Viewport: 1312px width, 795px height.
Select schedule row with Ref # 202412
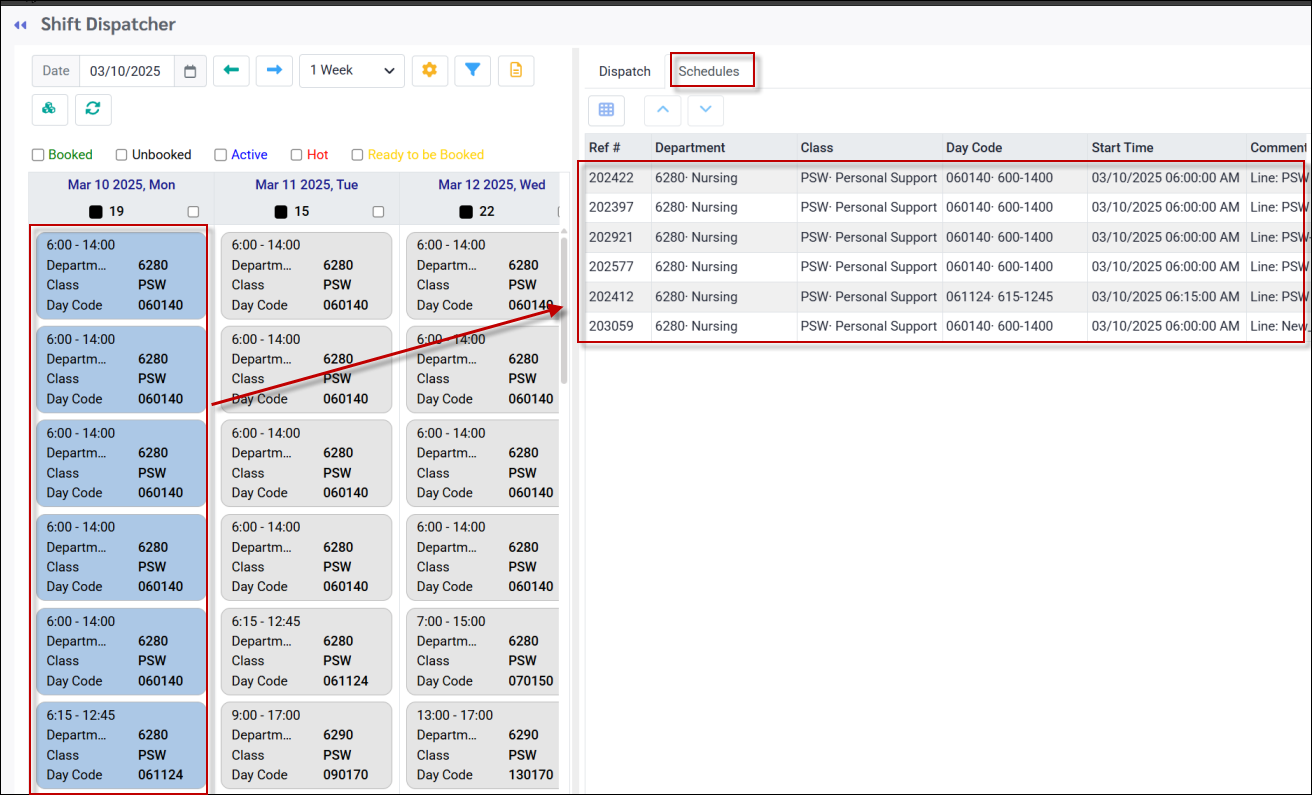tap(946, 297)
